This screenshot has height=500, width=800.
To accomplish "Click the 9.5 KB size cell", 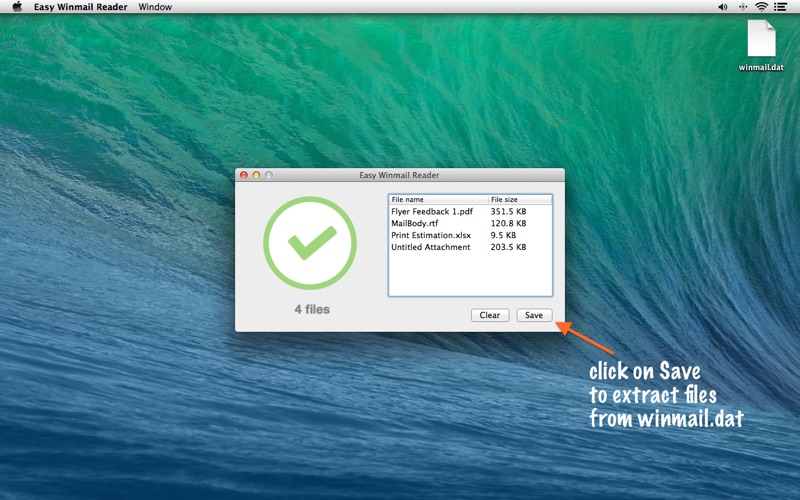I will (503, 235).
